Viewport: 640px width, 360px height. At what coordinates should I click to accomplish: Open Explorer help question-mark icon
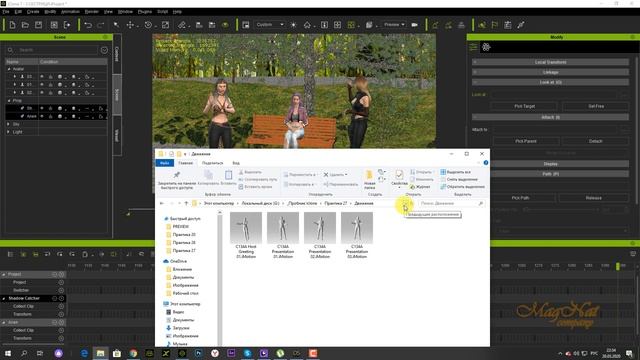click(486, 163)
